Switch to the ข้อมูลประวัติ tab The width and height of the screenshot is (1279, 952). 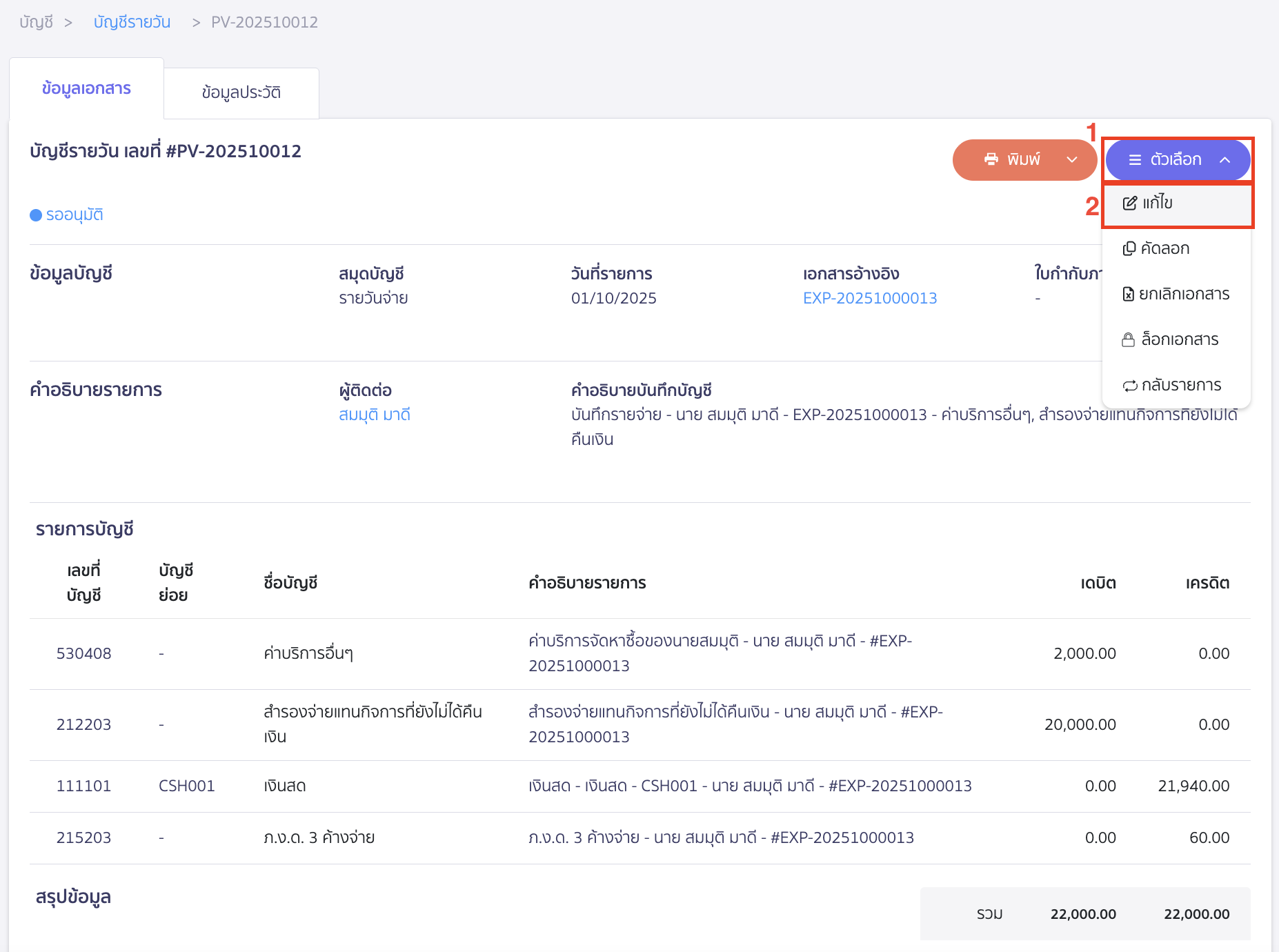(241, 92)
